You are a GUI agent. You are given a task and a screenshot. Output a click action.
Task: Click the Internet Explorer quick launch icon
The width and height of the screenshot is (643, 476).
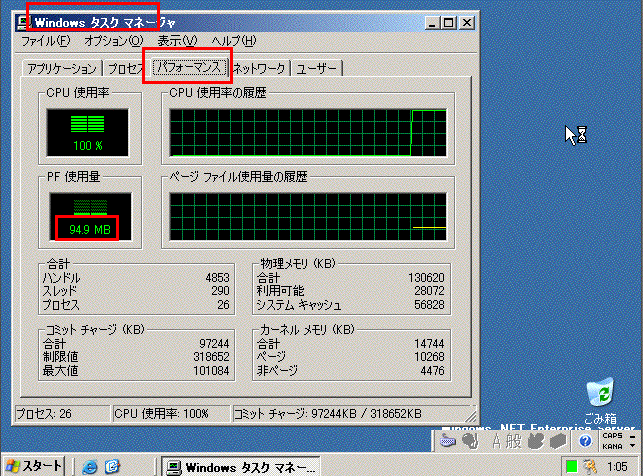(x=91, y=466)
